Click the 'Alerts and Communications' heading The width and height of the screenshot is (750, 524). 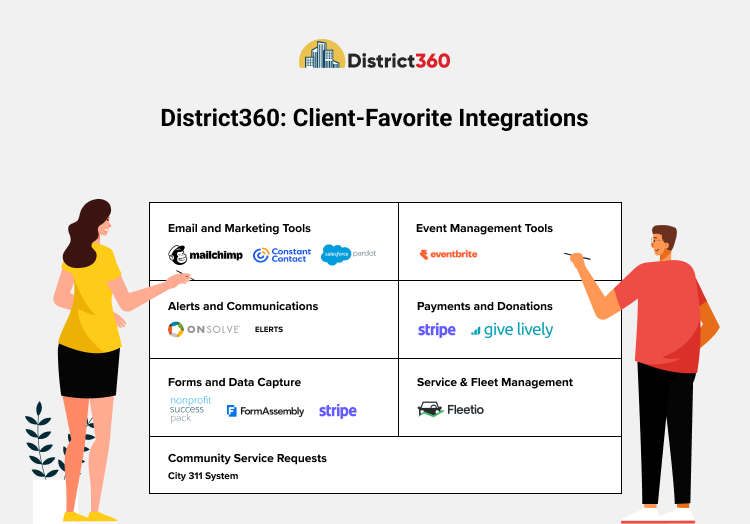pyautogui.click(x=243, y=306)
